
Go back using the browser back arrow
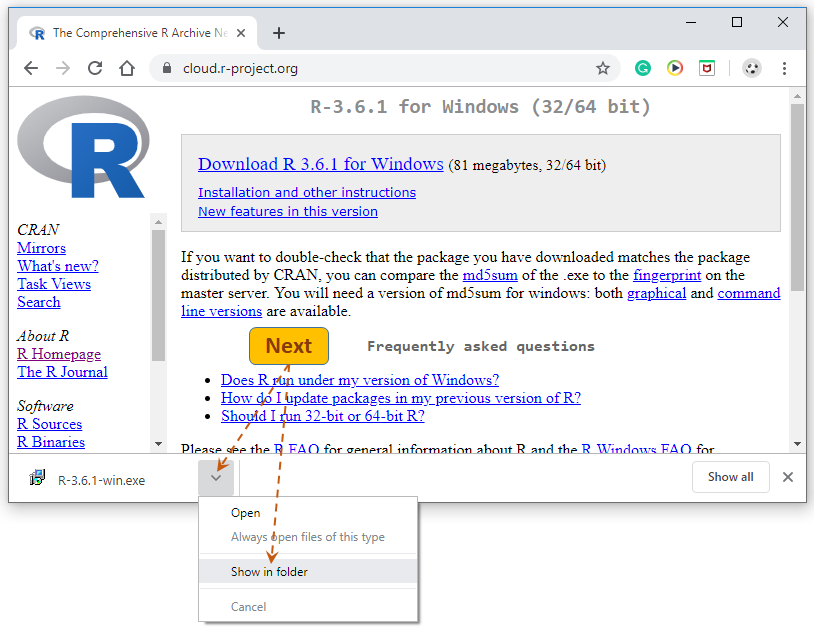point(31,68)
